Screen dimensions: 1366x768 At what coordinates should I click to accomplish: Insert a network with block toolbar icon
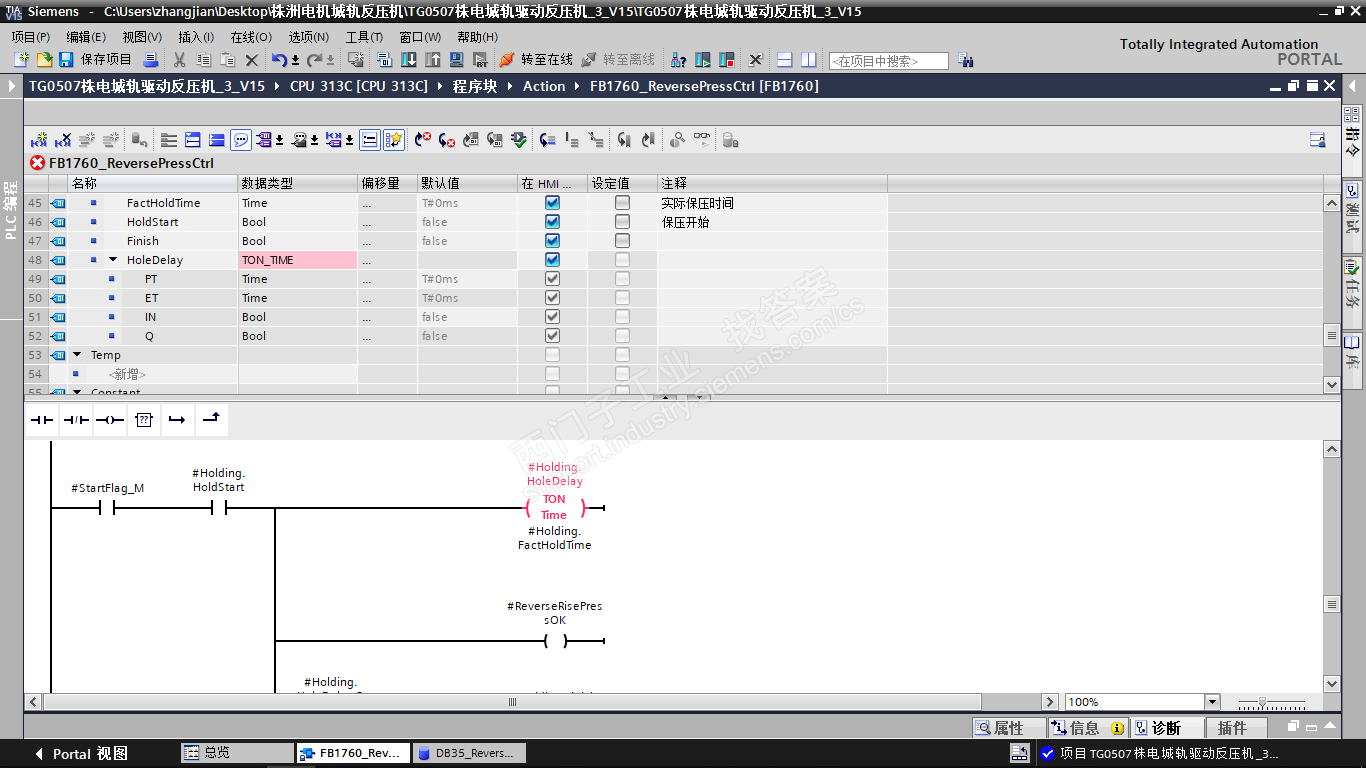coord(39,140)
